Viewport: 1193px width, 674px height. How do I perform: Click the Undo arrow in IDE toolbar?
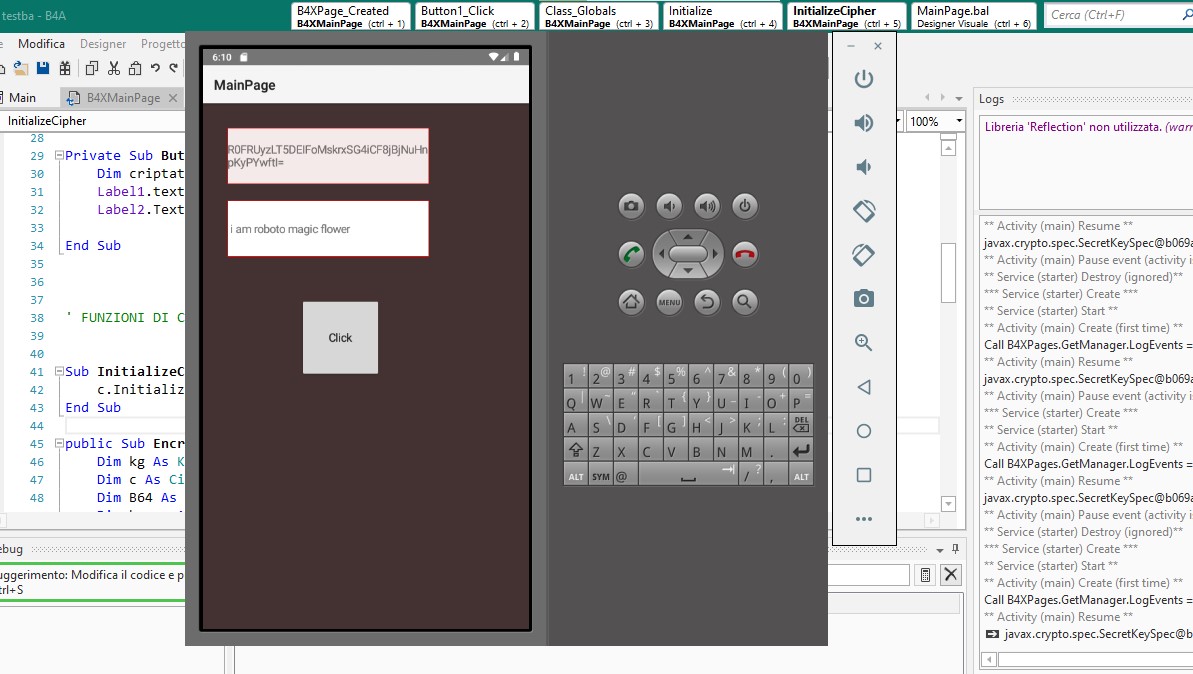click(x=155, y=68)
